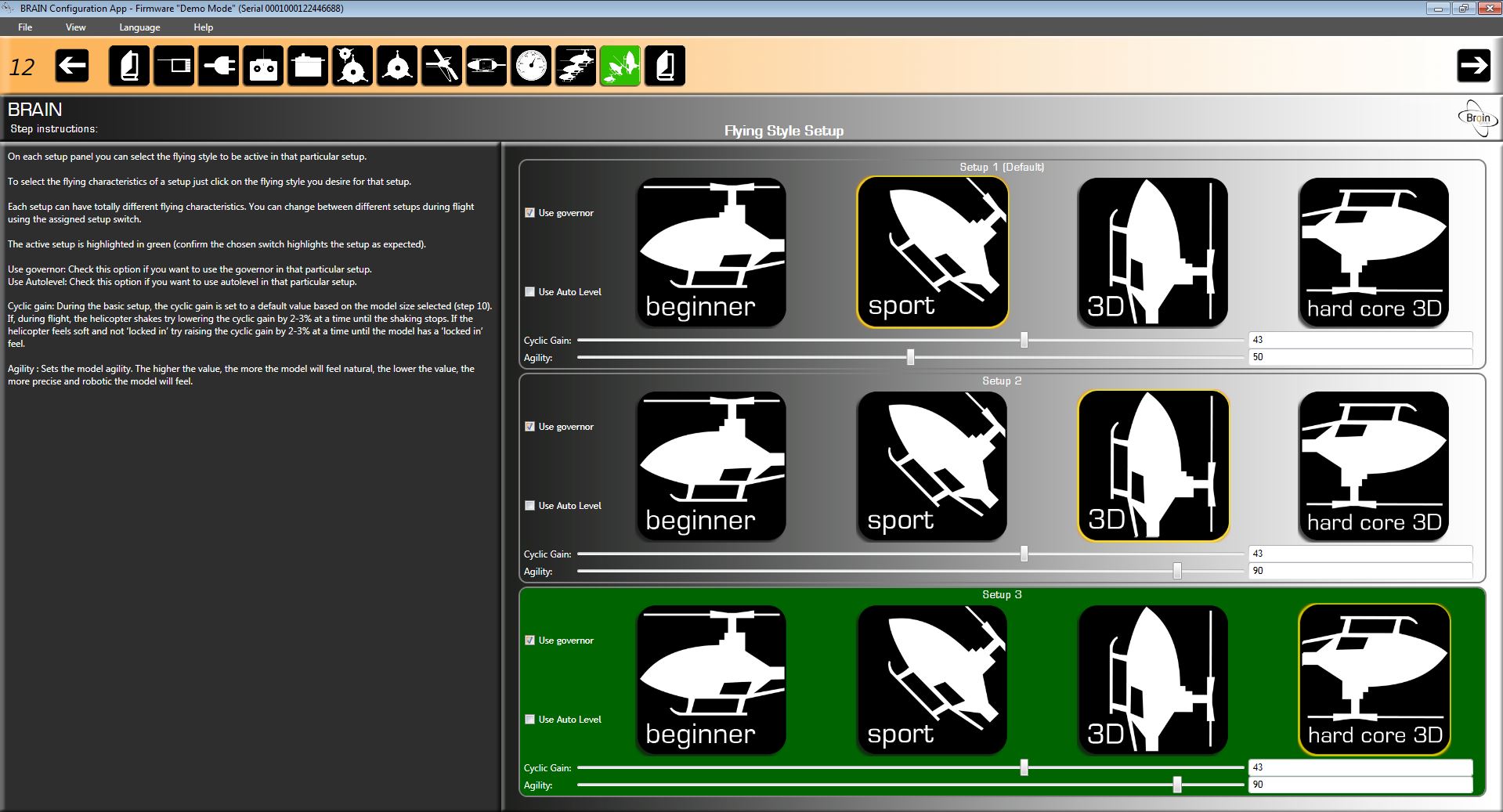This screenshot has height=812, width=1503.
Task: Enable Use Auto Level in Setup 2
Action: click(x=530, y=506)
